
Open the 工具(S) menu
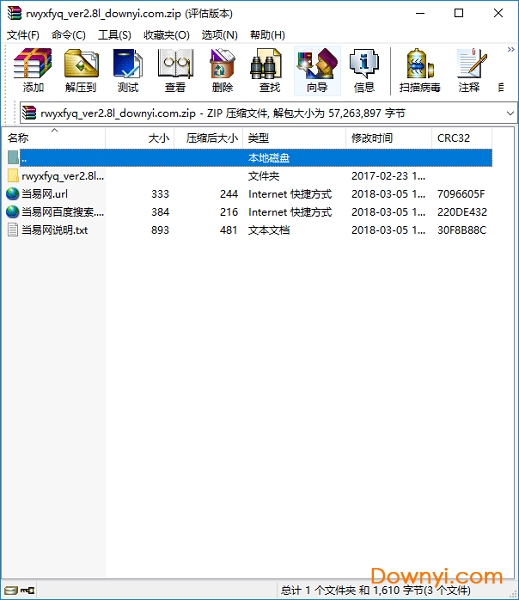click(114, 35)
